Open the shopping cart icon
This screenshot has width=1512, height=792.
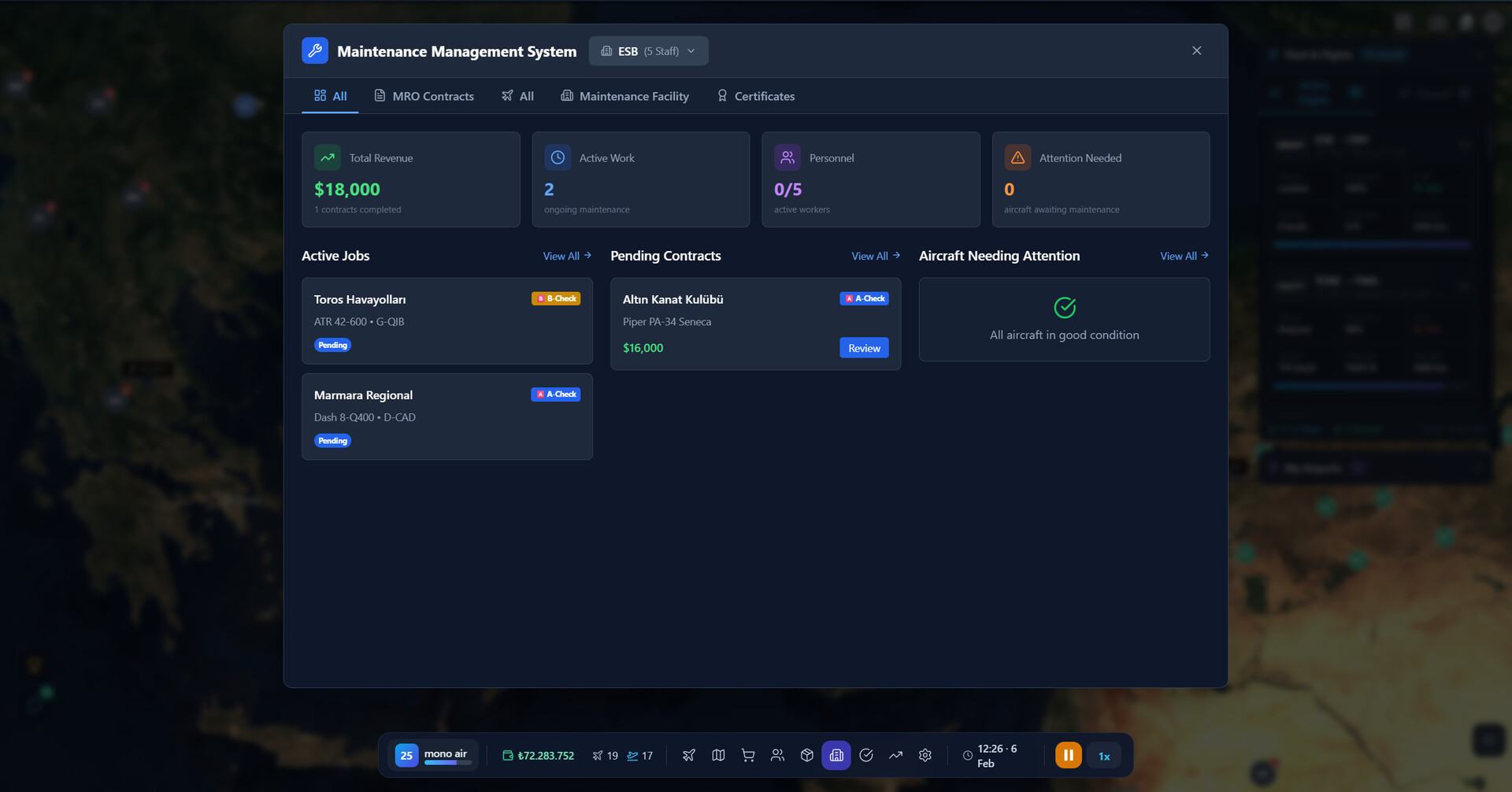pyautogui.click(x=748, y=756)
